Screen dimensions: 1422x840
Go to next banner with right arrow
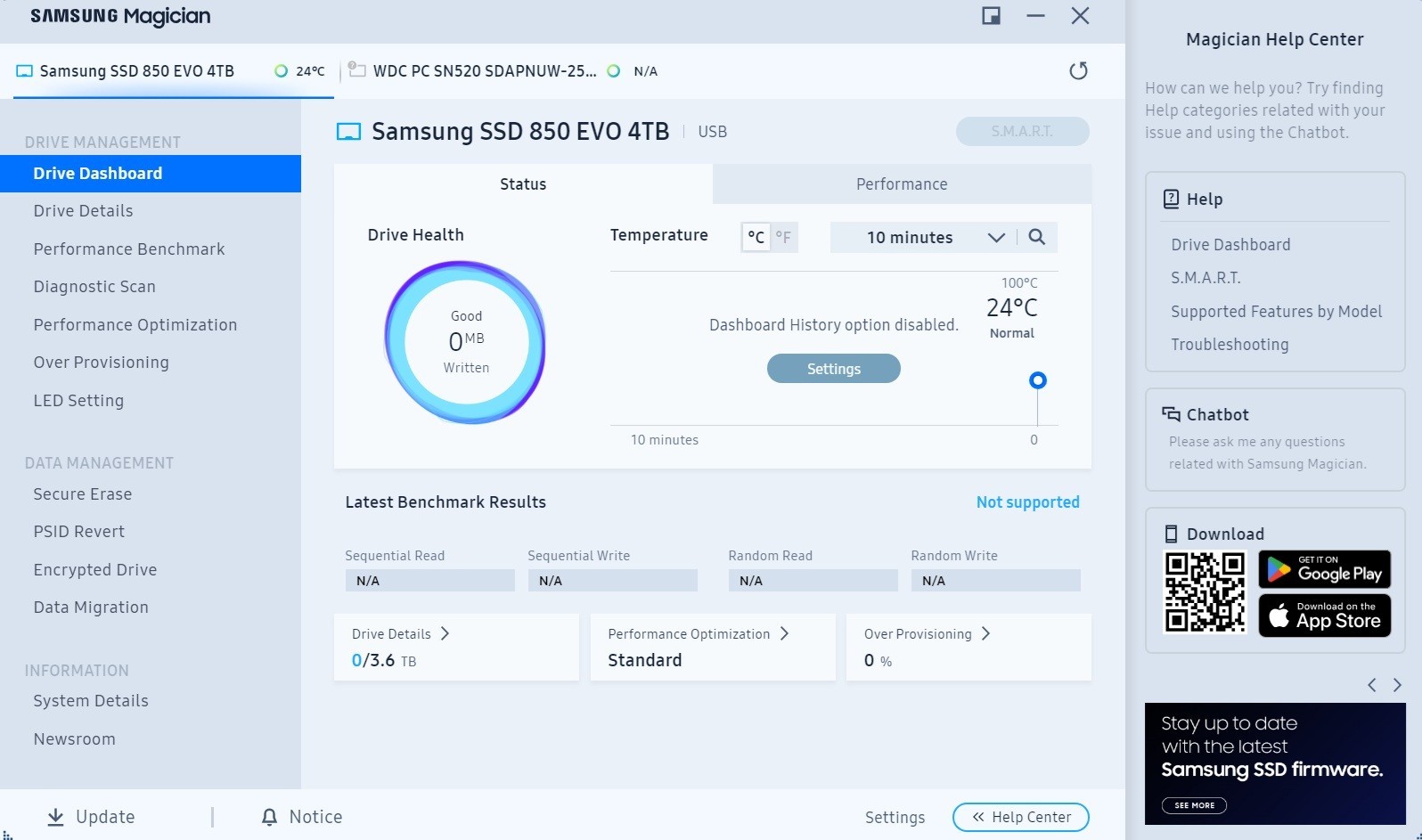point(1397,685)
